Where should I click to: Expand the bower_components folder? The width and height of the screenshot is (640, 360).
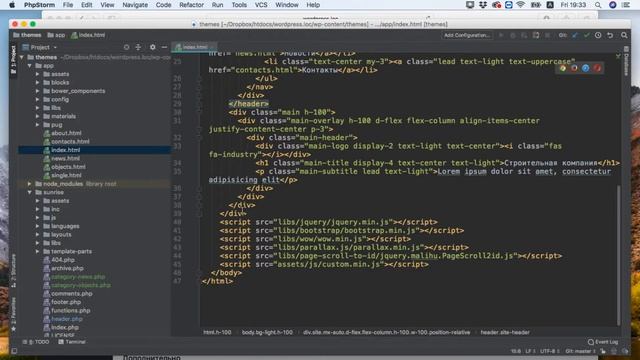pos(38,91)
